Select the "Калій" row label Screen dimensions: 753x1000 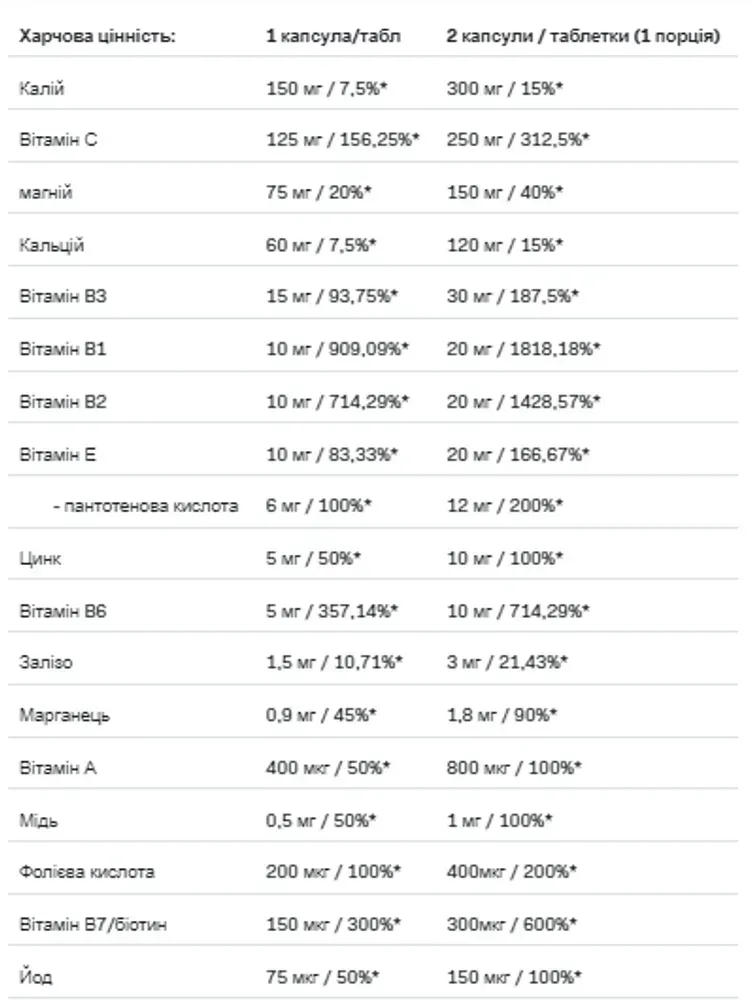[41, 88]
